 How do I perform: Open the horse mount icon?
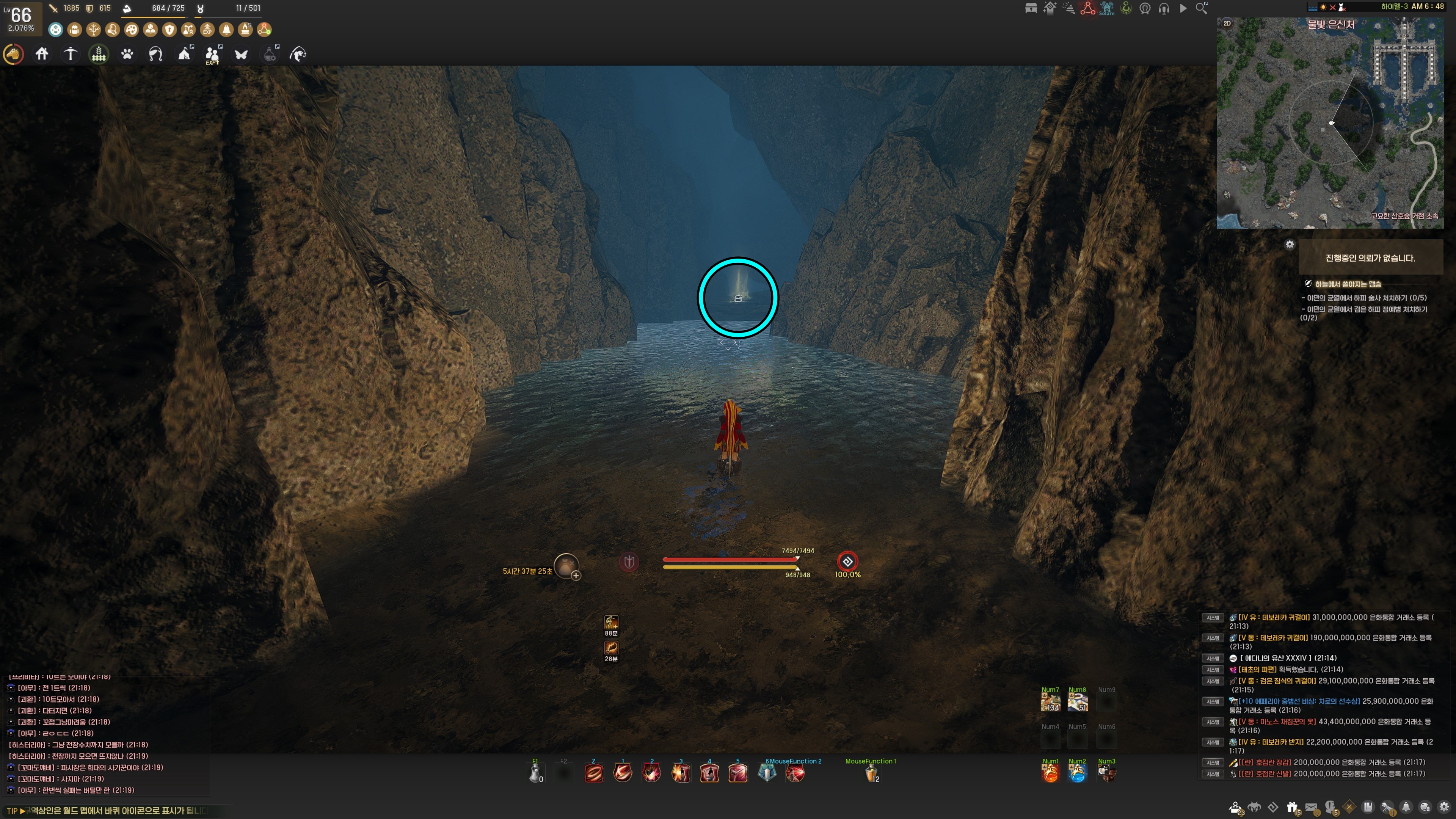(x=14, y=54)
